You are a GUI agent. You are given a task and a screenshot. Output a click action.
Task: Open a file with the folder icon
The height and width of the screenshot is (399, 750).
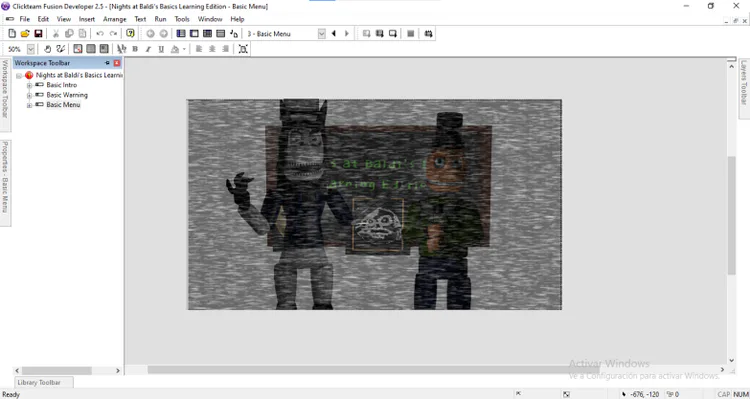point(25,33)
